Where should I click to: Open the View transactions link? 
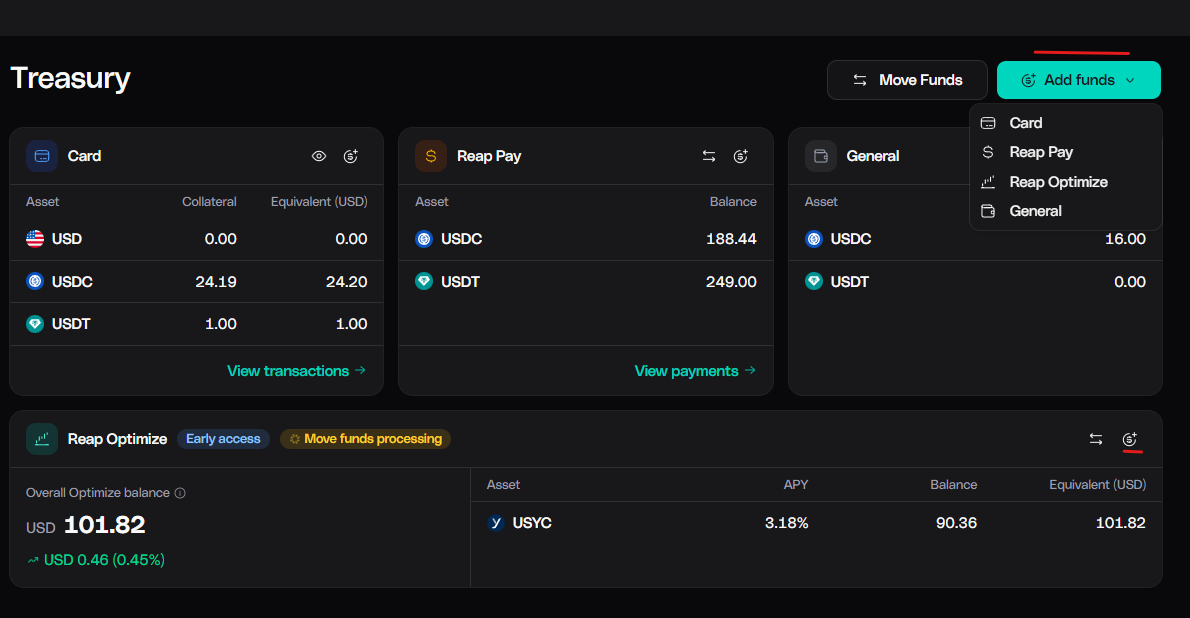pos(297,370)
